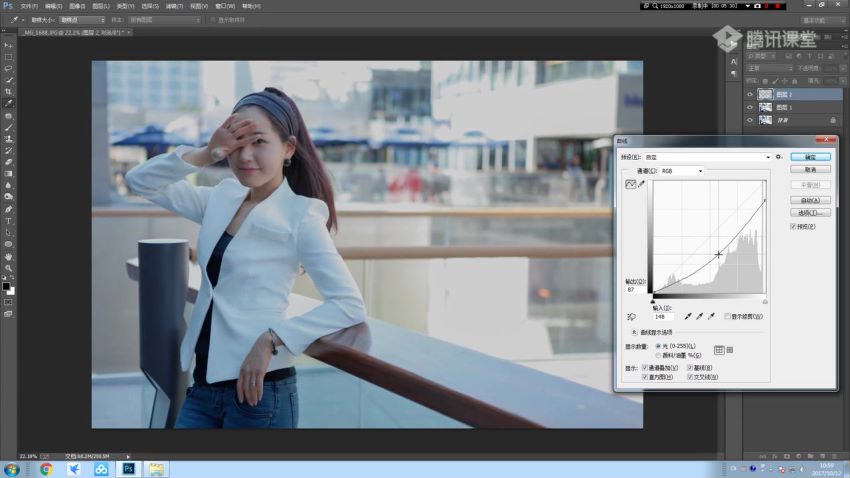Click the OK button in Curves

click(x=810, y=157)
